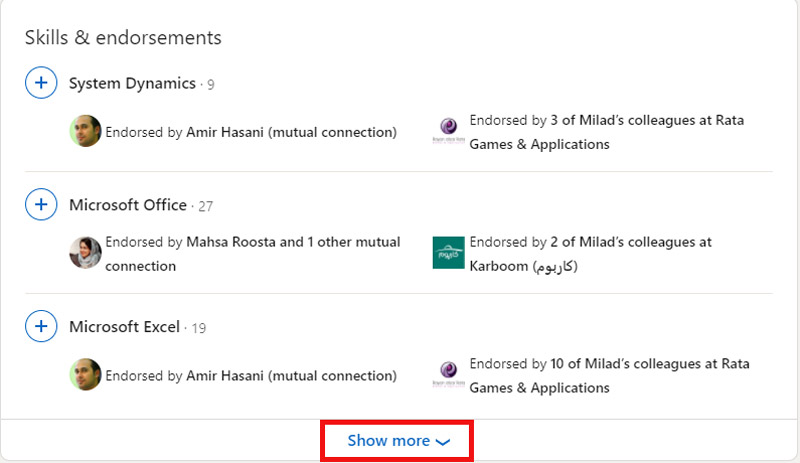Click Amir Hasani's photo under System Dynamics

[85, 132]
